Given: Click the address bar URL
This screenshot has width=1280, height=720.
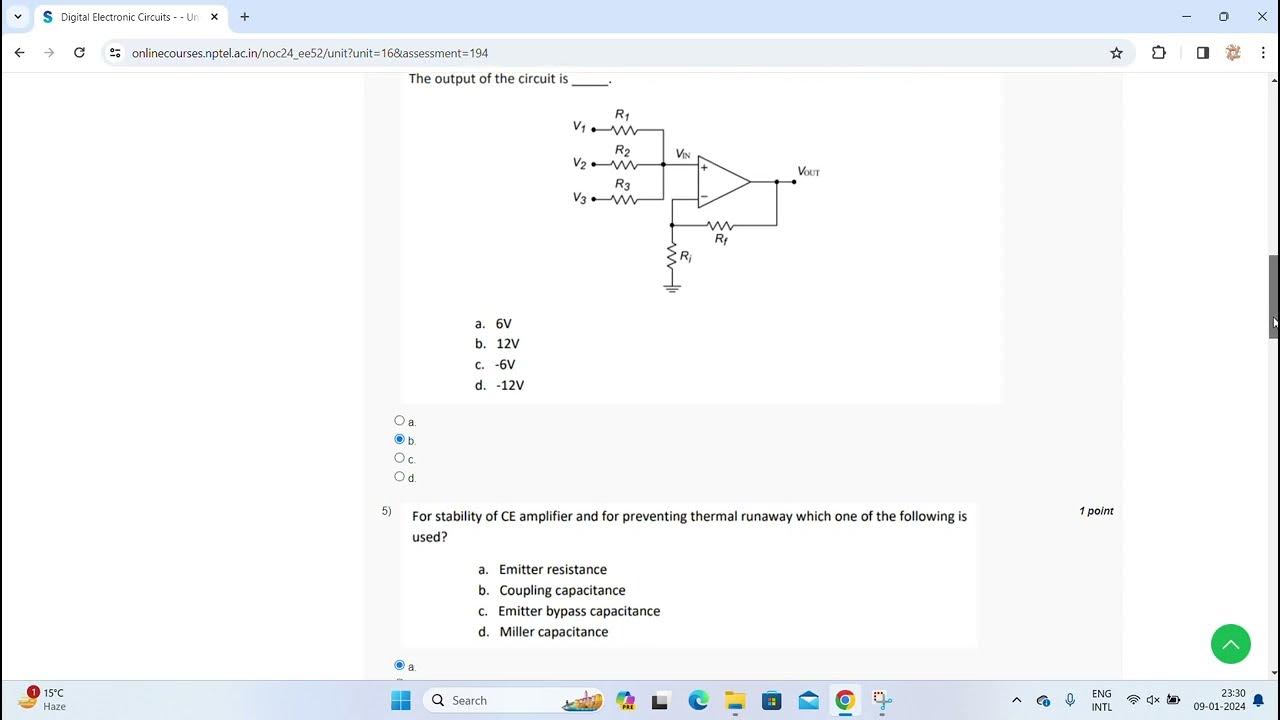Looking at the screenshot, I should [310, 53].
